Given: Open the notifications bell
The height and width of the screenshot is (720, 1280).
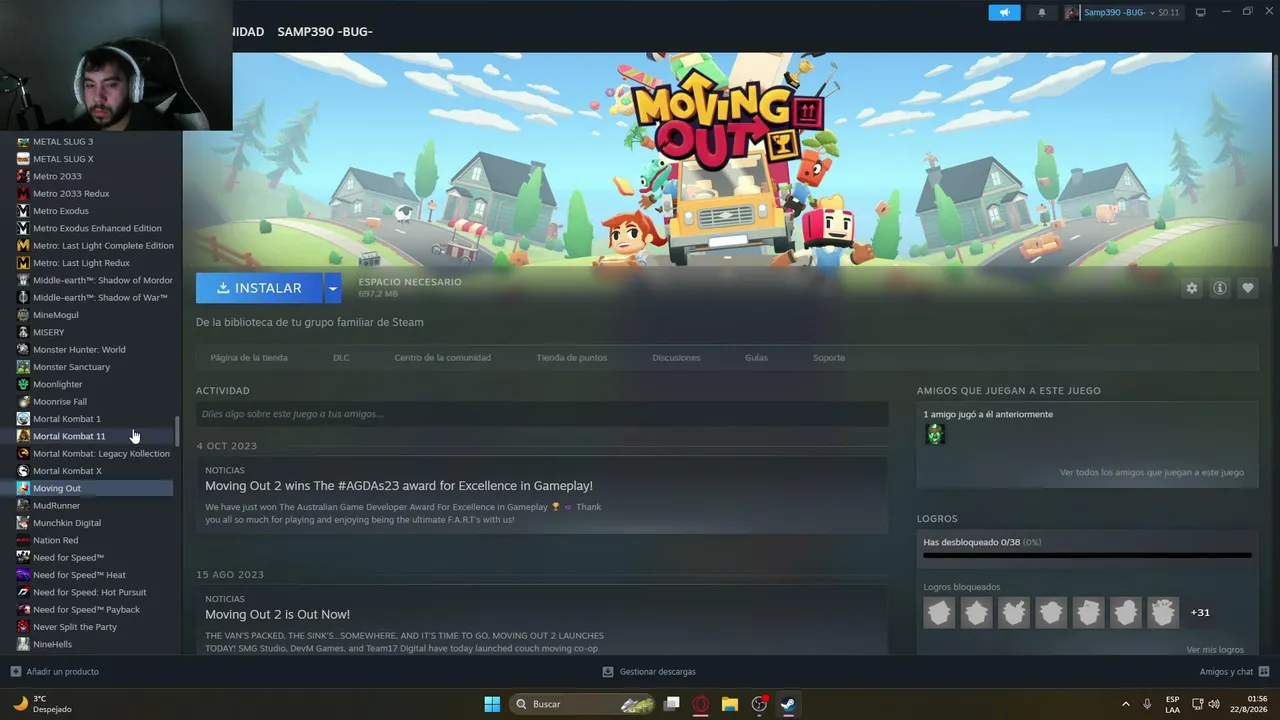Looking at the screenshot, I should coord(1041,12).
